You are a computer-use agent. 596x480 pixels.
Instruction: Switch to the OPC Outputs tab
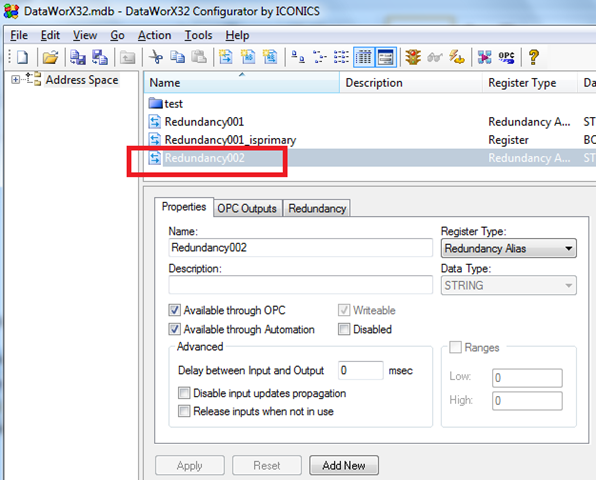(x=247, y=208)
